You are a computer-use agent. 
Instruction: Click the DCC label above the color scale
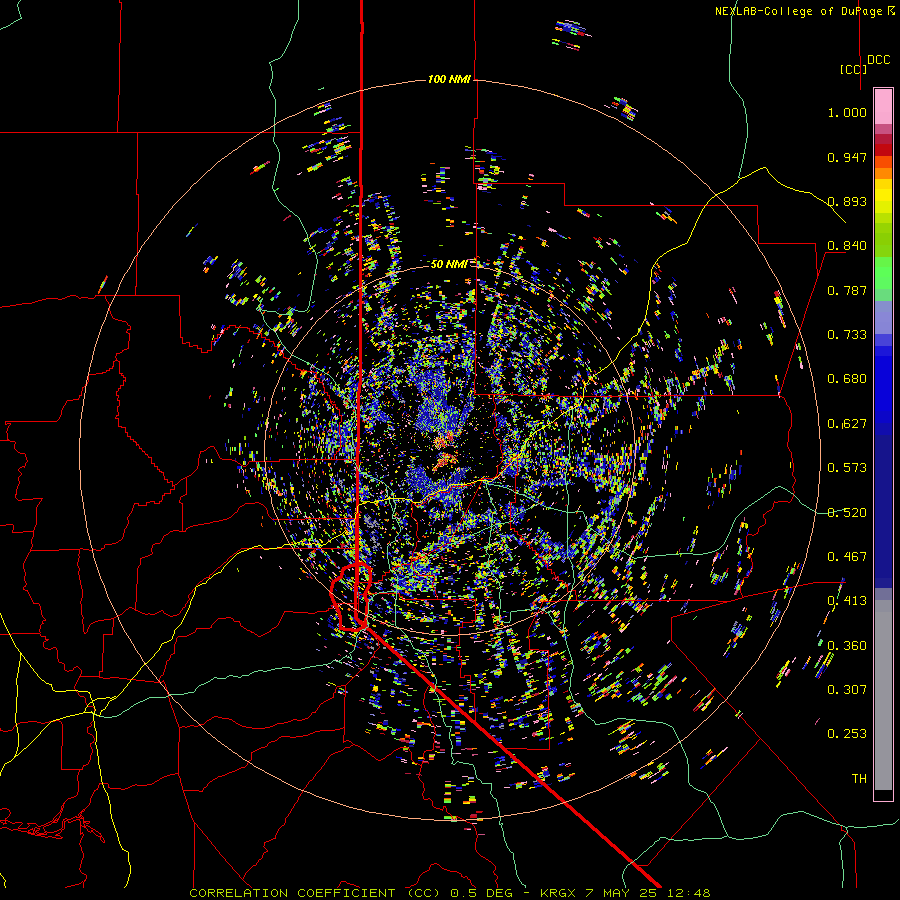(x=878, y=60)
